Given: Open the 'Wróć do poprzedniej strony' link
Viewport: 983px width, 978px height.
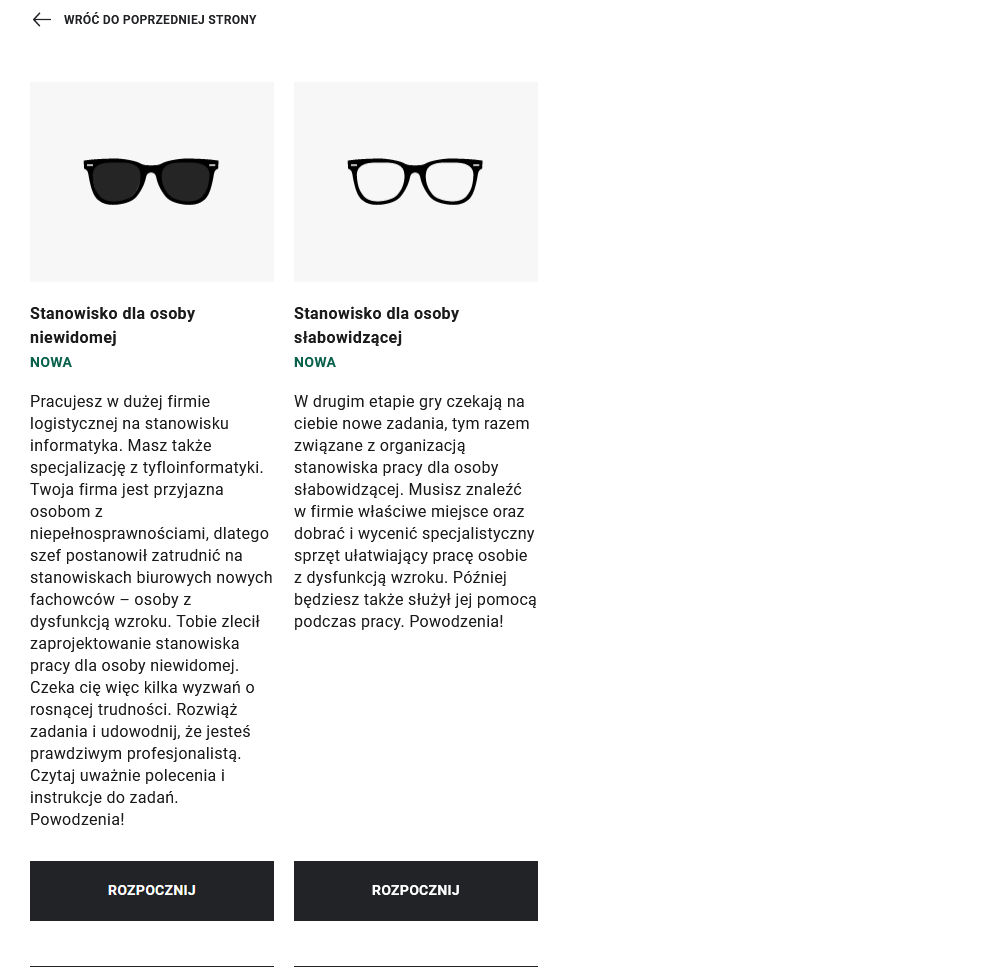Looking at the screenshot, I should click(160, 20).
